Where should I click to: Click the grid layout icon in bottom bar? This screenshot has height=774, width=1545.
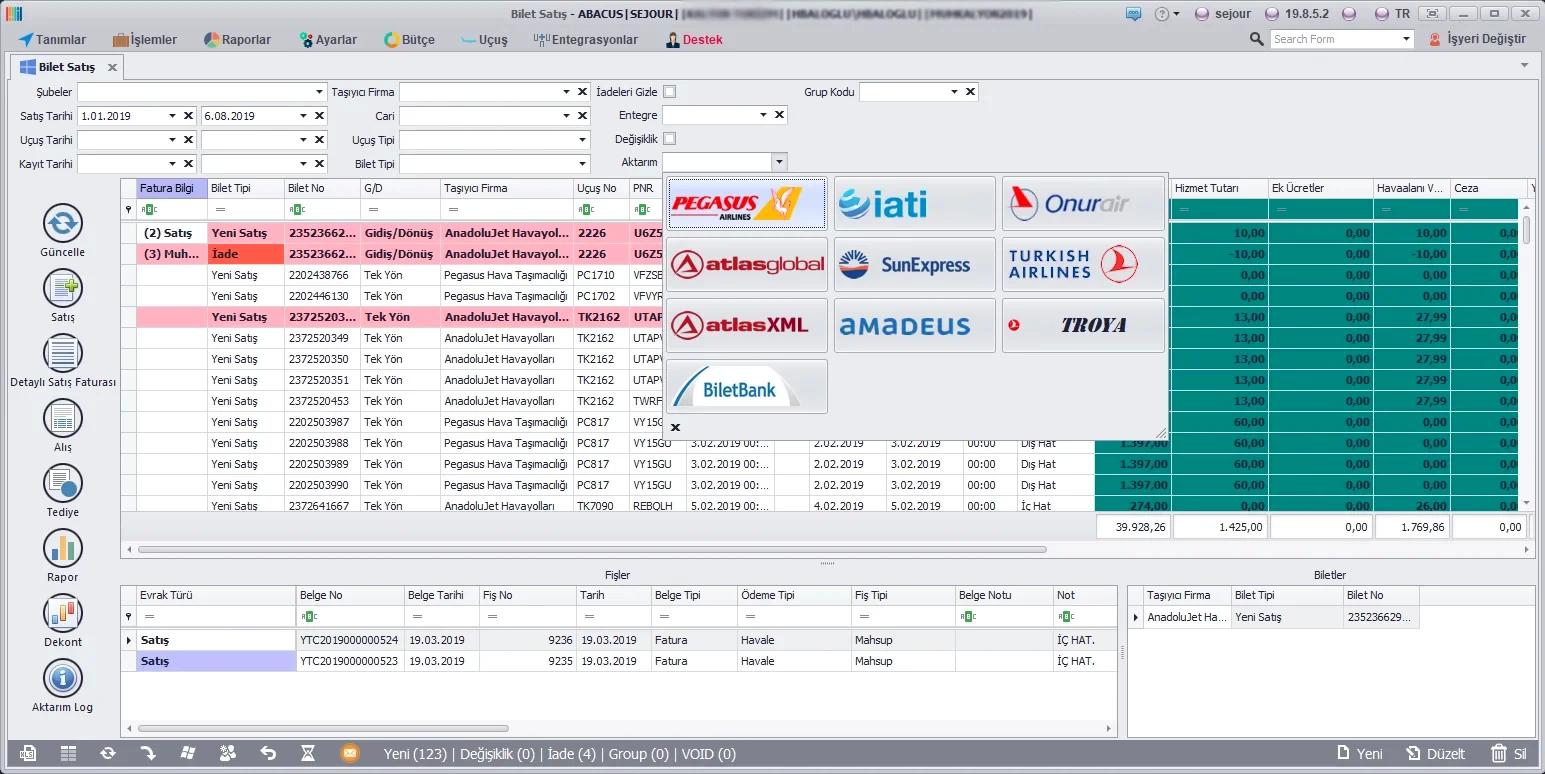[x=68, y=753]
